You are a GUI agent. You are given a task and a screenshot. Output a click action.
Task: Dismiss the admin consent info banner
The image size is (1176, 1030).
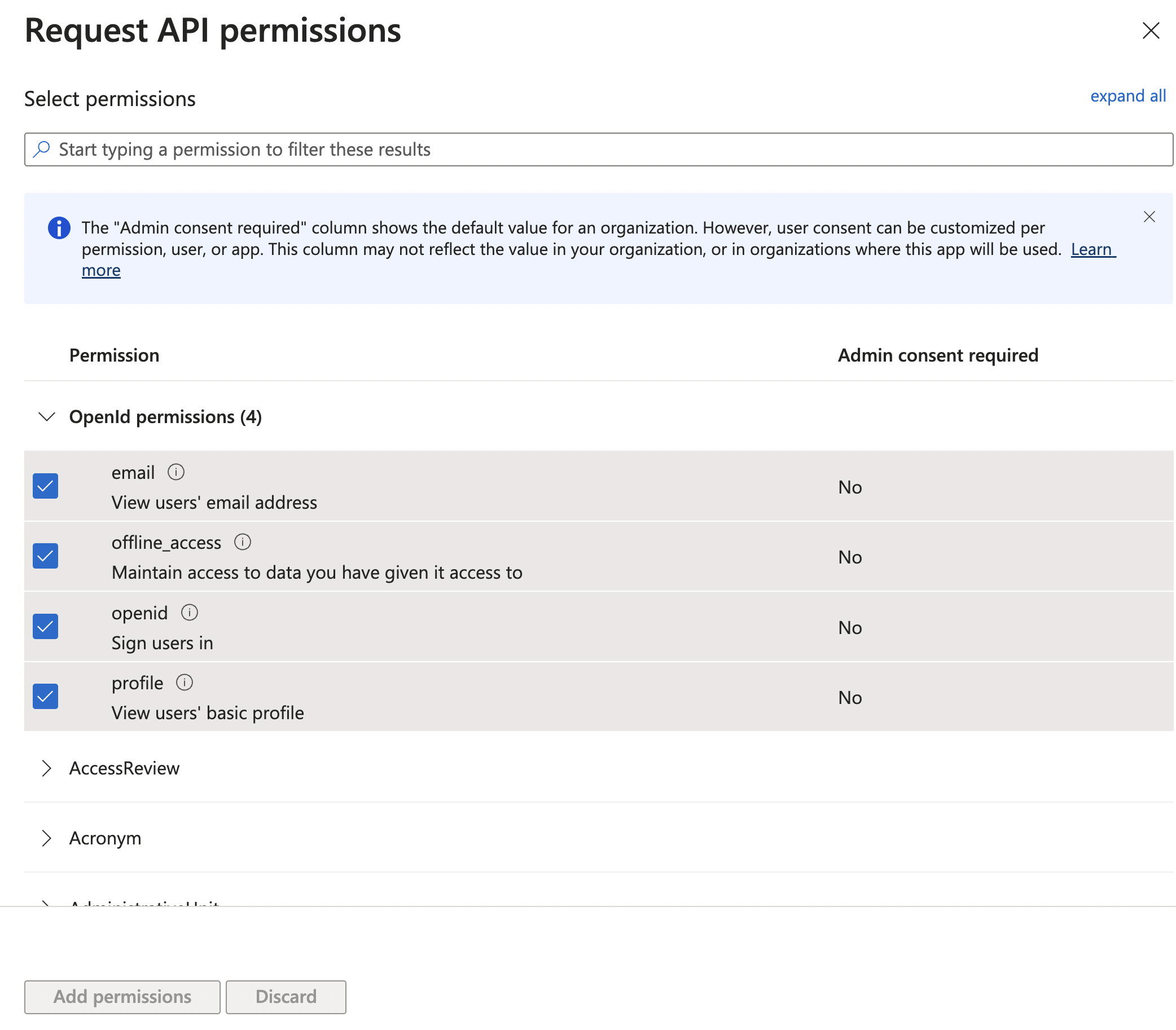point(1148,217)
